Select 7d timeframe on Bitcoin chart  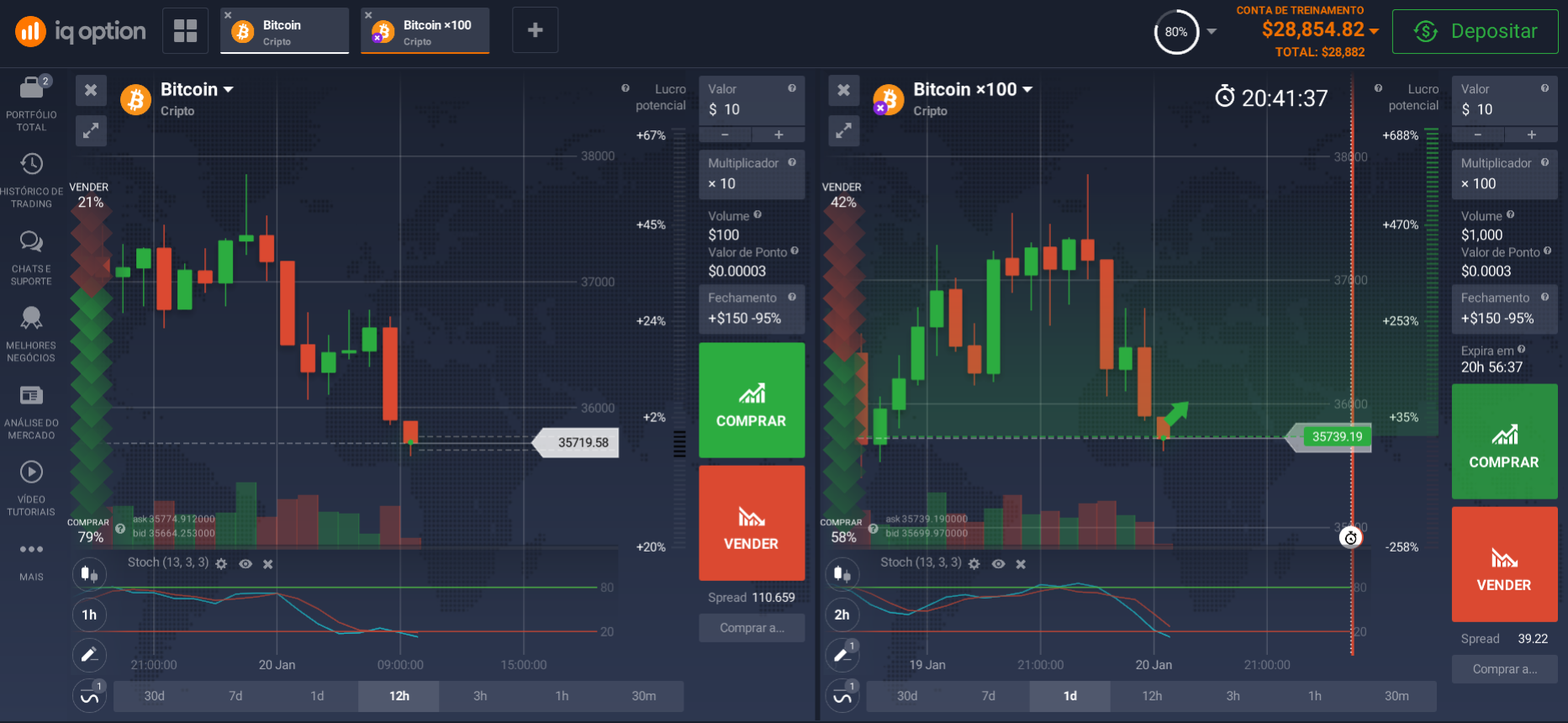(x=235, y=696)
